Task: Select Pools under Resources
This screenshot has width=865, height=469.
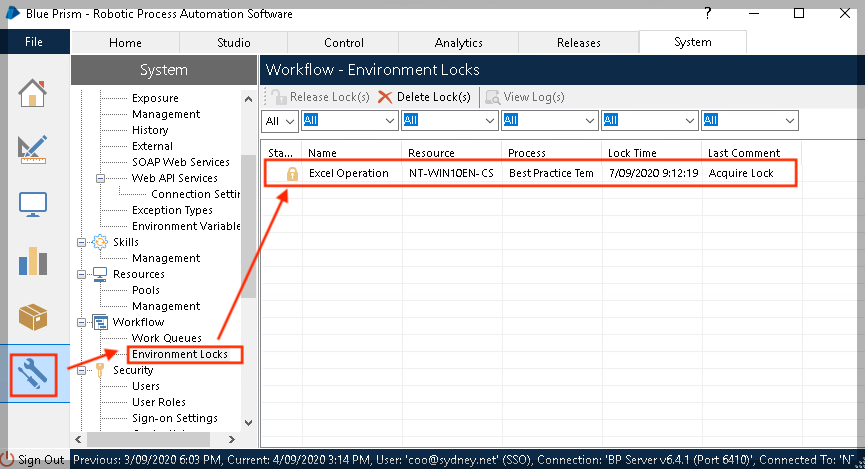Action: pyautogui.click(x=146, y=290)
